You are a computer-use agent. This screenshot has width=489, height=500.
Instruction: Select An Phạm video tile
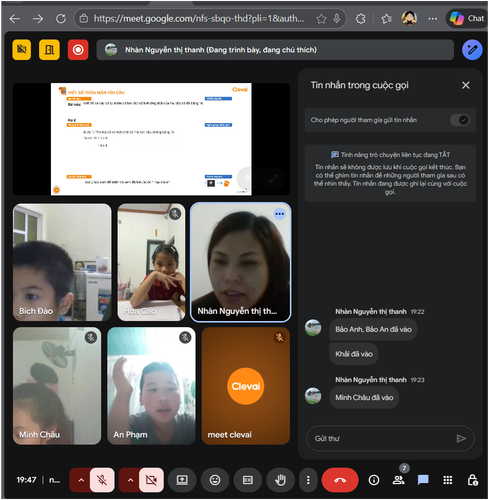coord(151,386)
